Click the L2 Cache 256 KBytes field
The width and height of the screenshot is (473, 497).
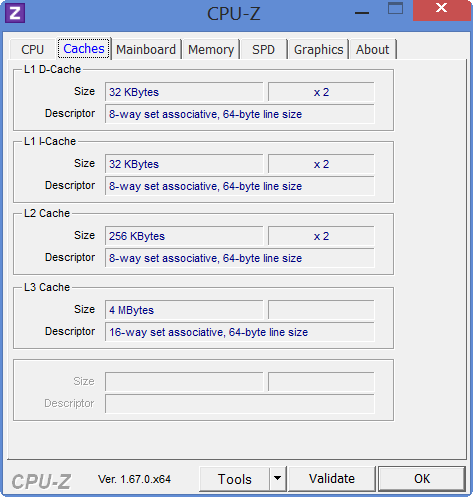click(184, 236)
